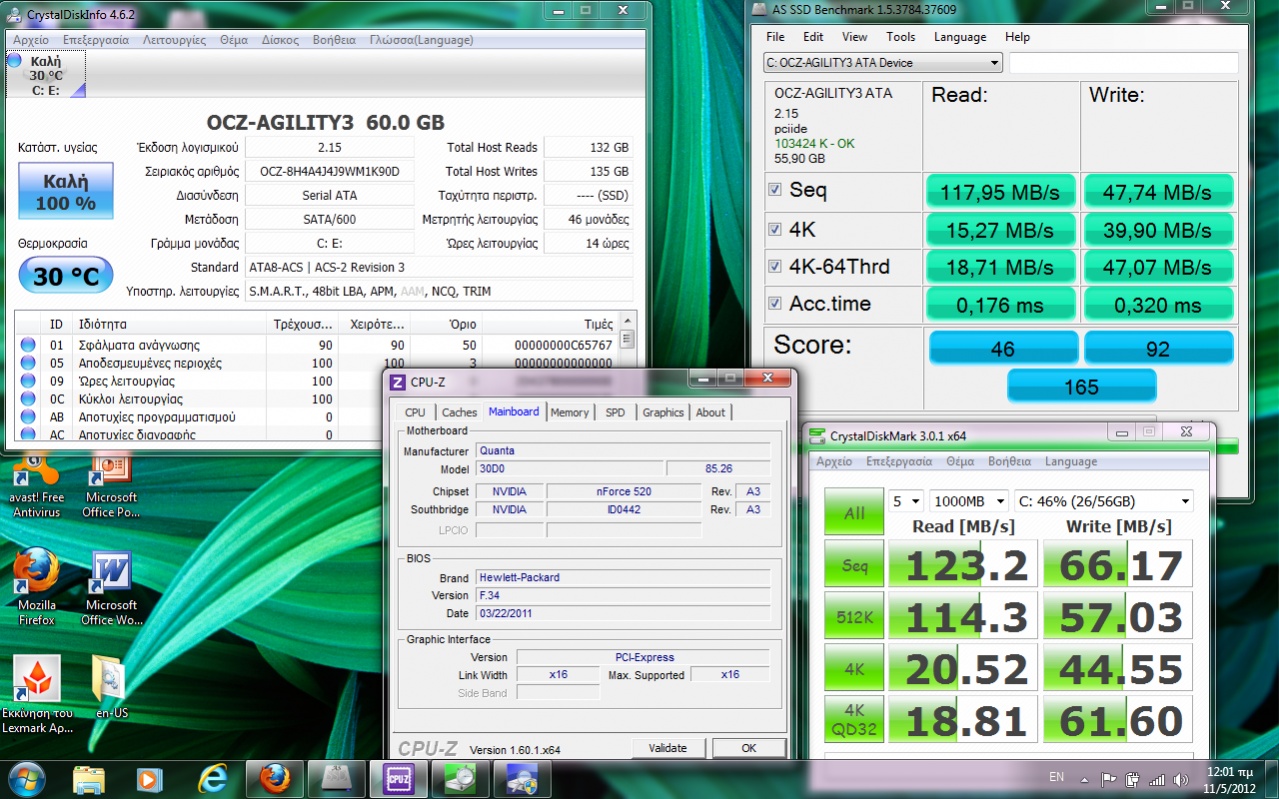Screen dimensions: 1279x799
Task: Open the OCZ-AGILITY3 drive dropdown in AS SSD
Action: 883,63
